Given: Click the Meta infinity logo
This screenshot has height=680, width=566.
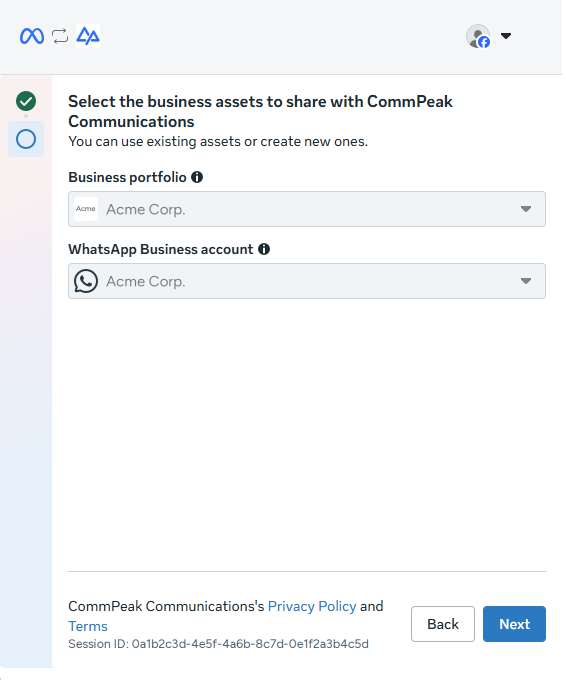Looking at the screenshot, I should click(32, 36).
